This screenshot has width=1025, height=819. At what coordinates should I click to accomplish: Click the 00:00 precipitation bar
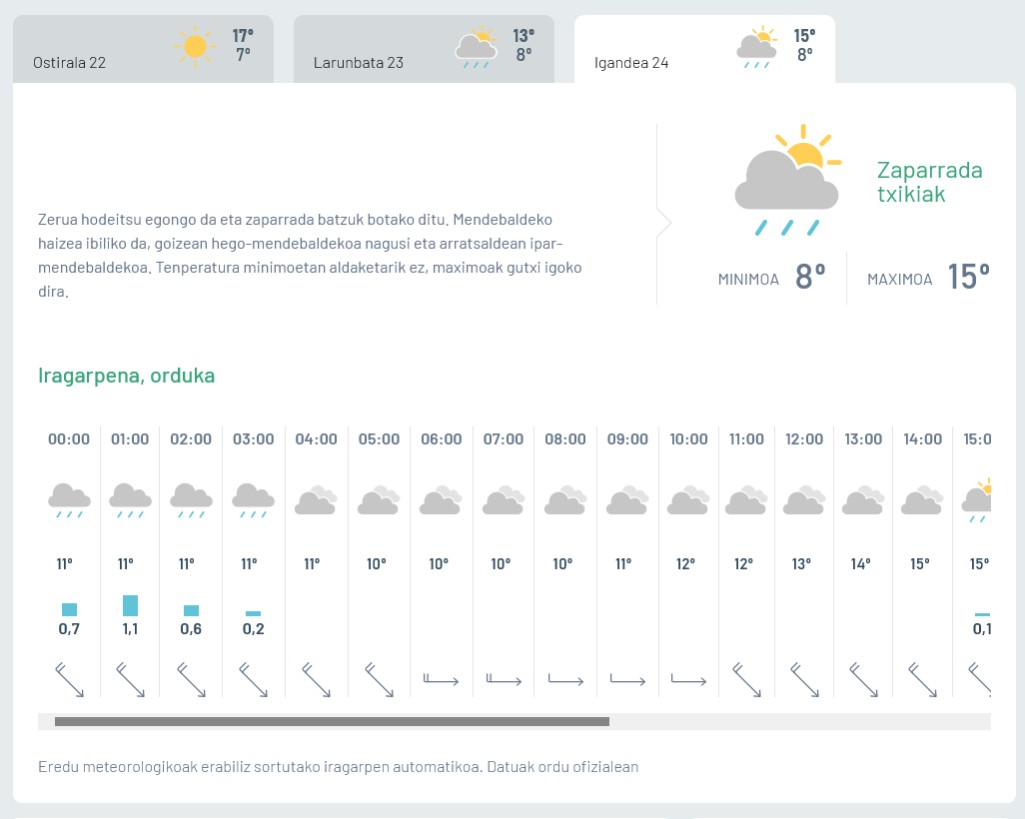(69, 609)
